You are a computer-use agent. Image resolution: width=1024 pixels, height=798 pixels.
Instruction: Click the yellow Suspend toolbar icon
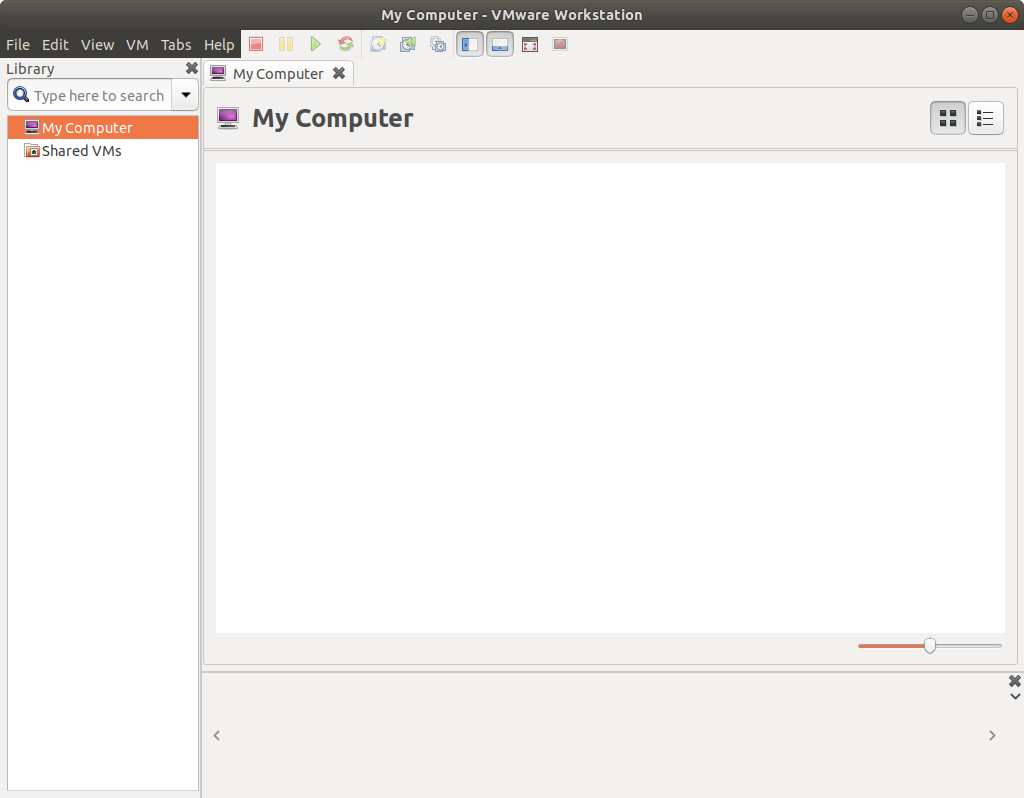[x=286, y=44]
